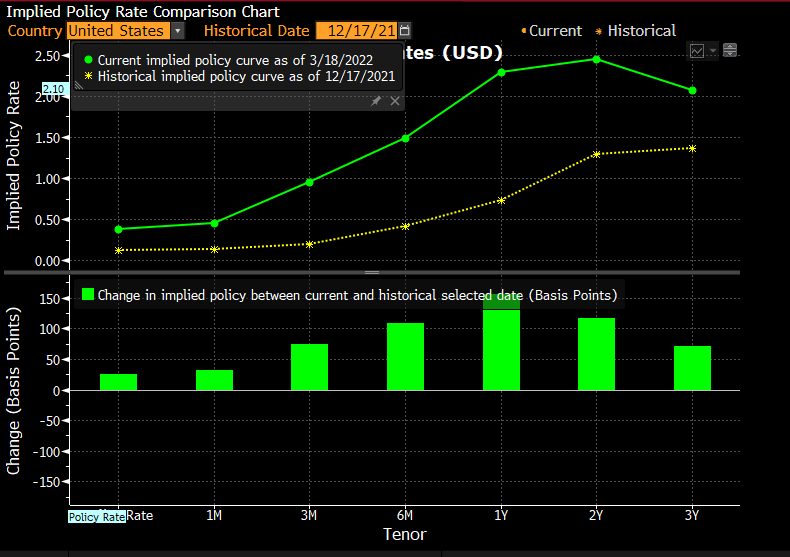
Task: Click the divider handle between the two charts
Action: click(x=372, y=272)
